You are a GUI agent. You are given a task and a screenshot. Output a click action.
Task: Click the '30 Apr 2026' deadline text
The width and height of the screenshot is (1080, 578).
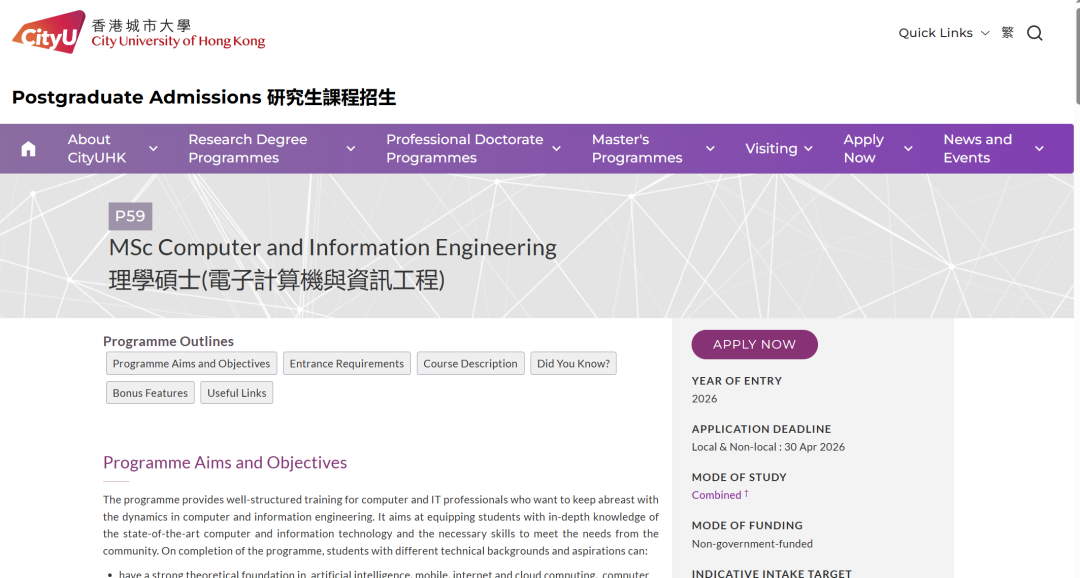click(815, 447)
